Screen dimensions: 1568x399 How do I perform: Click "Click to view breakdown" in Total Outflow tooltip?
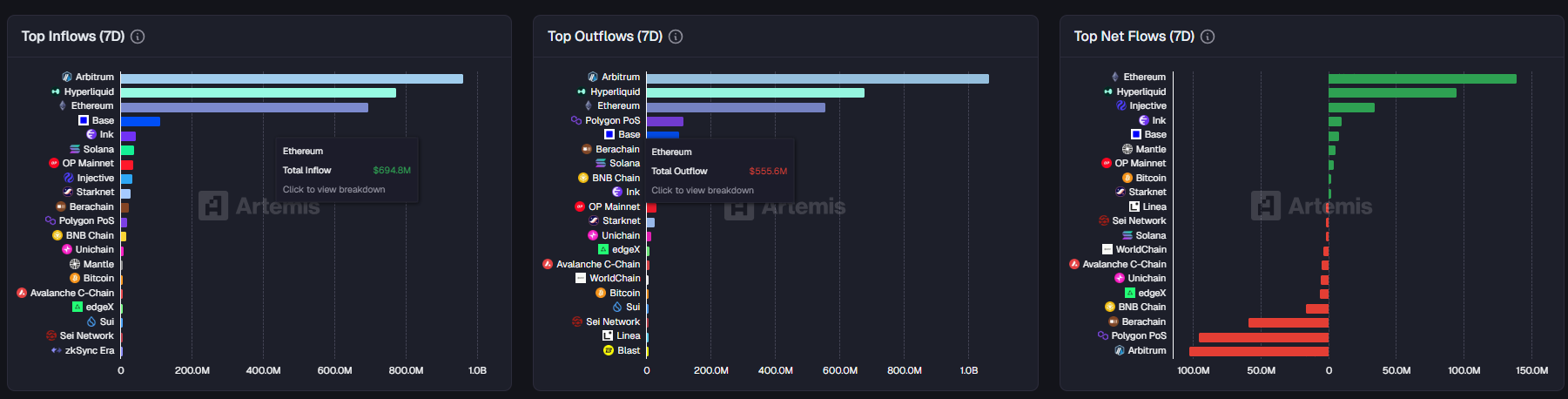point(703,190)
